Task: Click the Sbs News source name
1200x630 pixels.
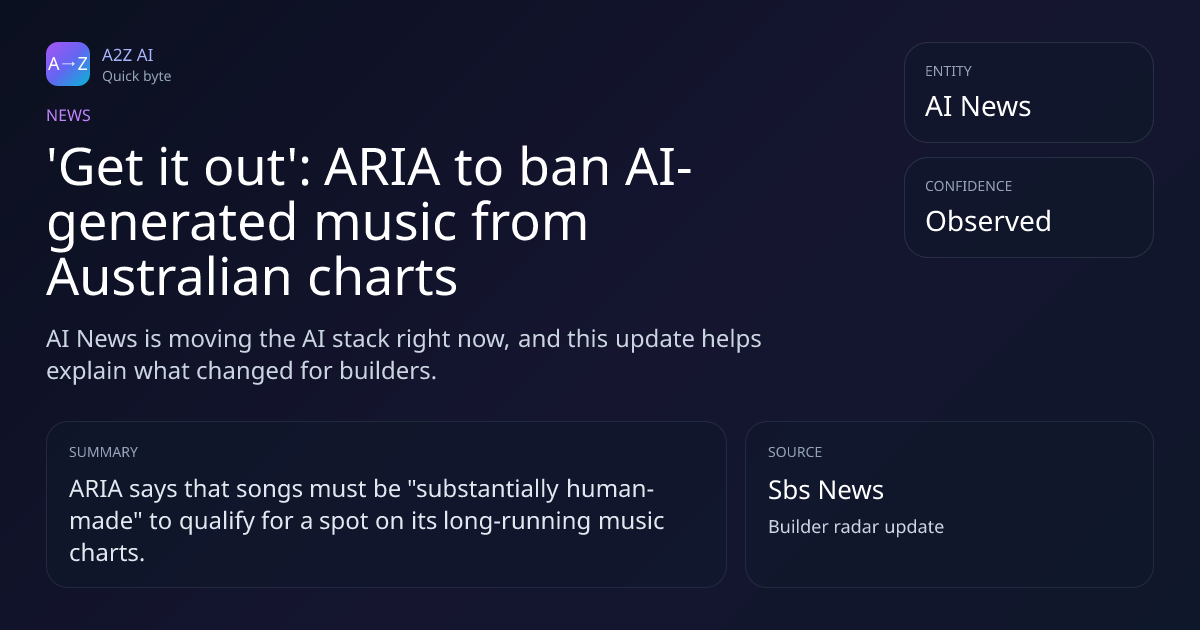Action: pos(826,490)
